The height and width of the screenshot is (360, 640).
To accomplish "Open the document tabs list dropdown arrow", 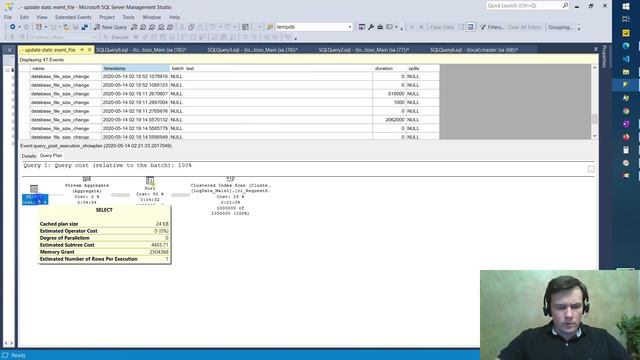I will click(x=596, y=49).
